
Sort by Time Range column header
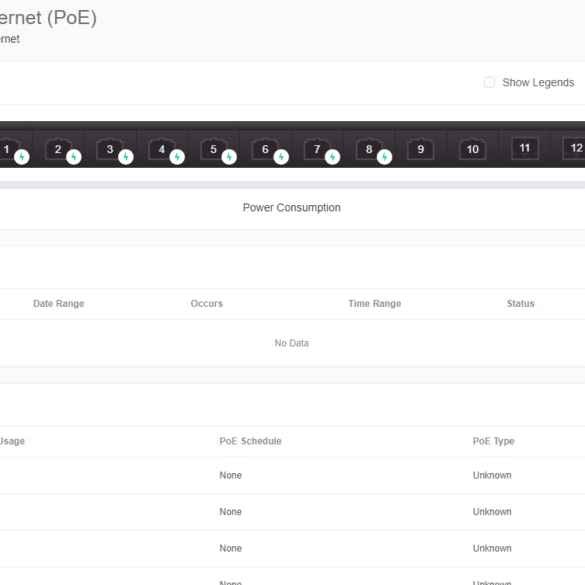375,303
